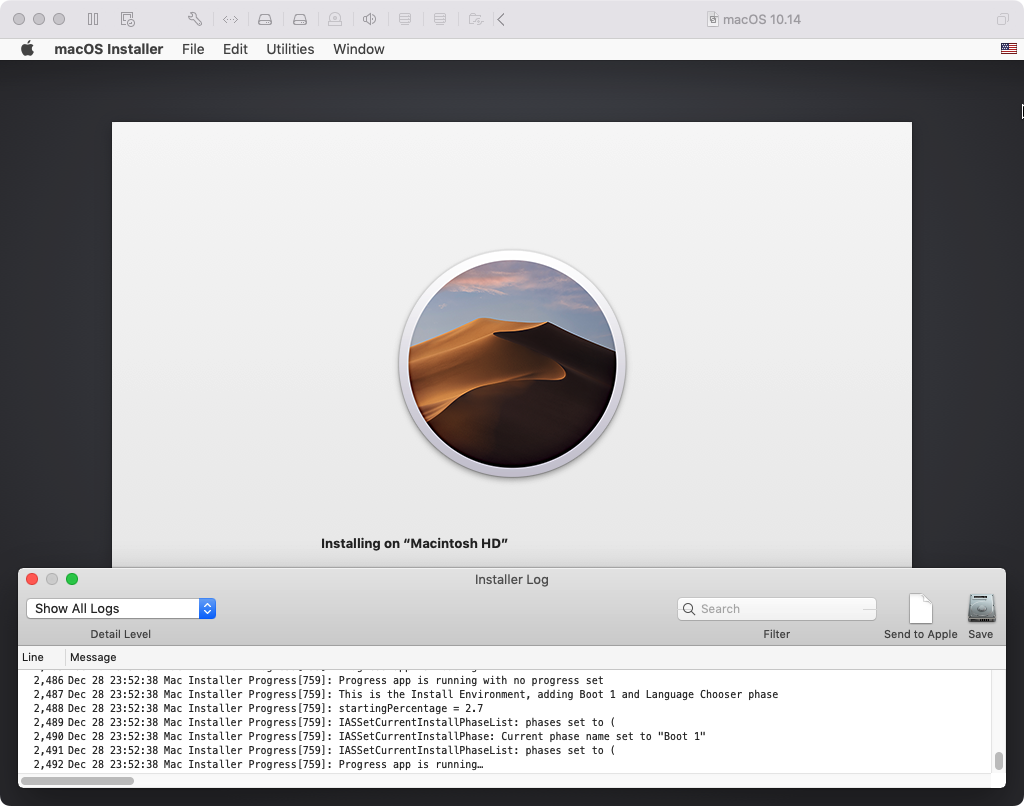Viewport: 1024px width, 806px height.
Task: Click the Search filter field
Action: (780, 609)
